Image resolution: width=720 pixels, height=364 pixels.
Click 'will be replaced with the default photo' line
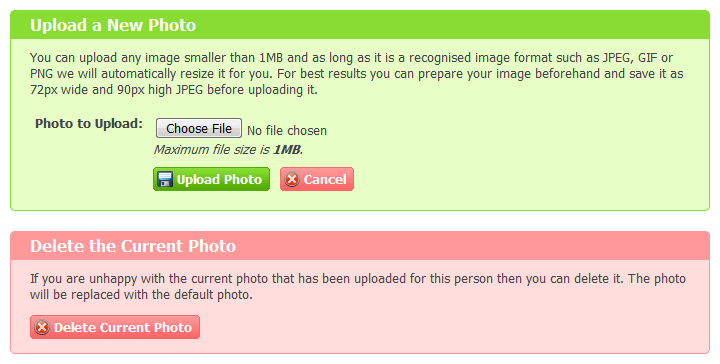point(141,295)
